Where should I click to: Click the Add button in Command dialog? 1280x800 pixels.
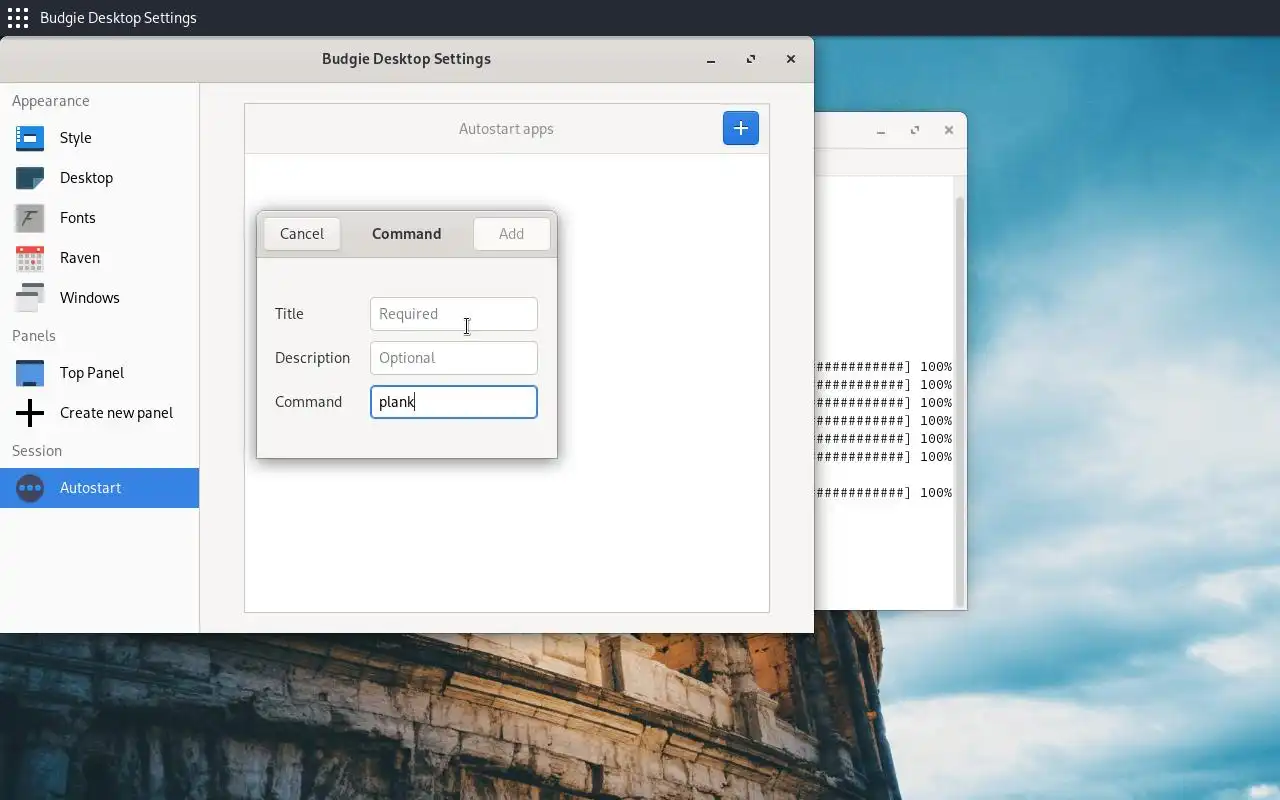[511, 234]
